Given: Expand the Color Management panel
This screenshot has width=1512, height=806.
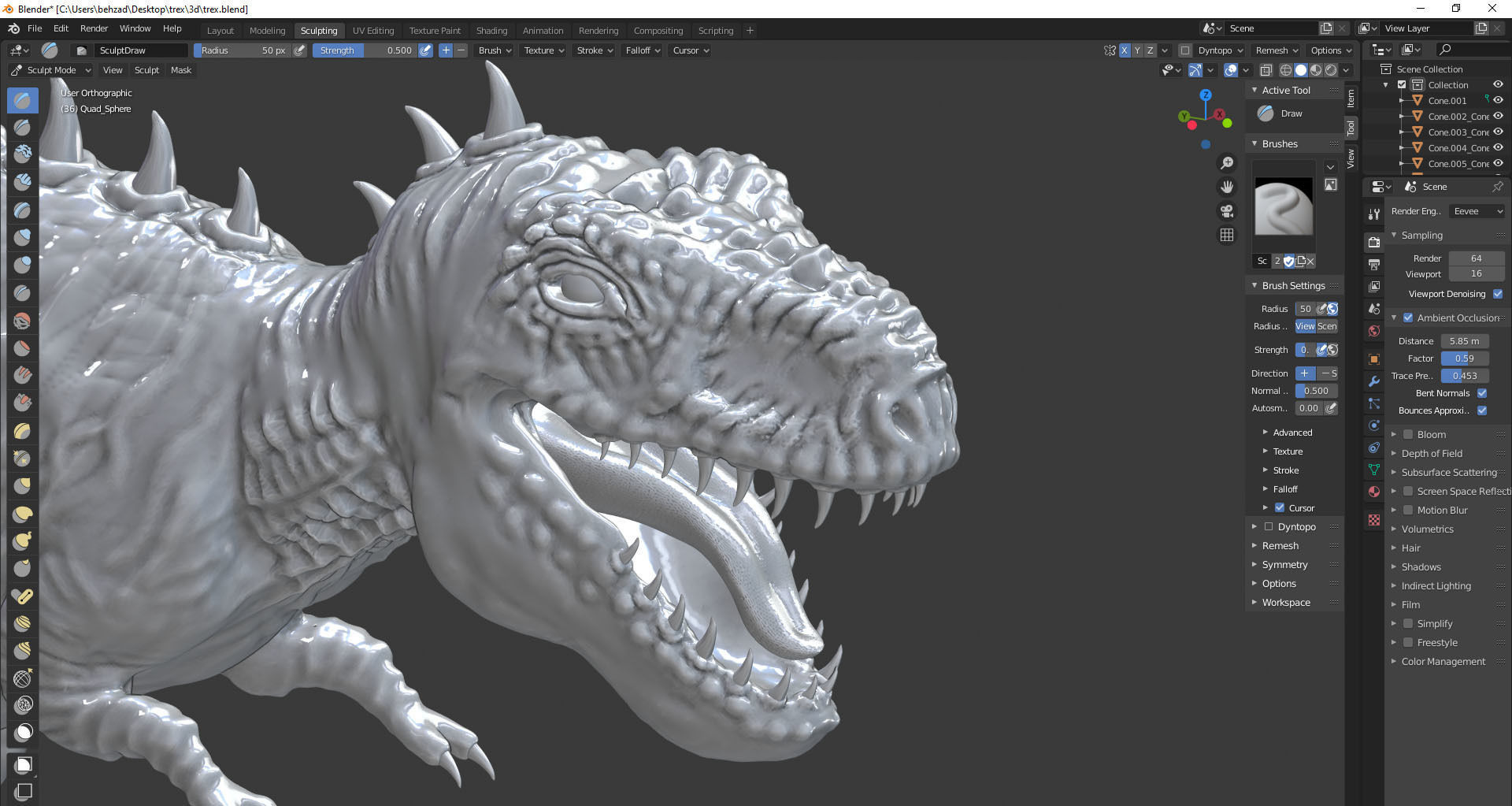Looking at the screenshot, I should (1443, 661).
